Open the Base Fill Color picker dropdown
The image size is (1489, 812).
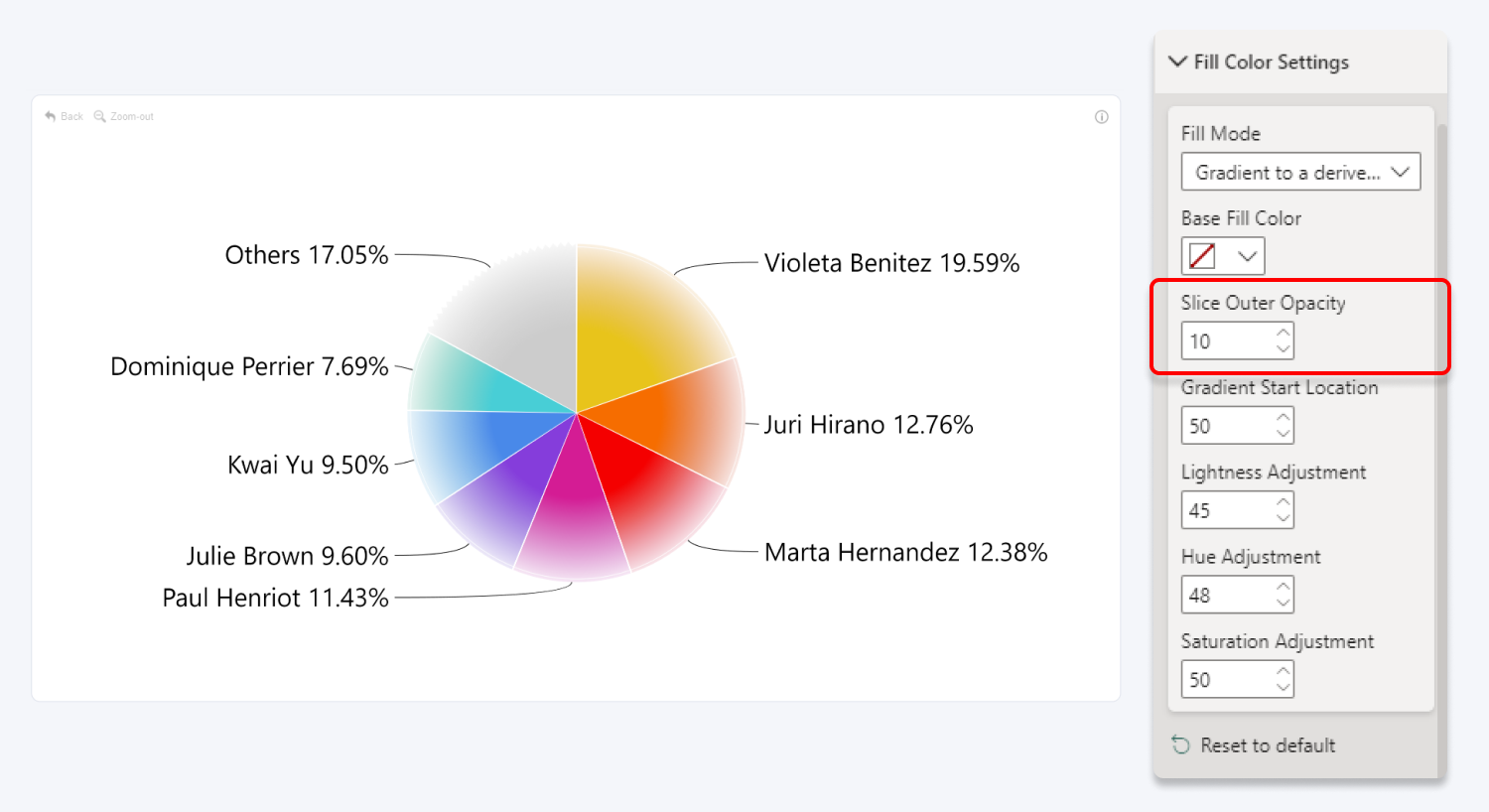(x=1245, y=255)
